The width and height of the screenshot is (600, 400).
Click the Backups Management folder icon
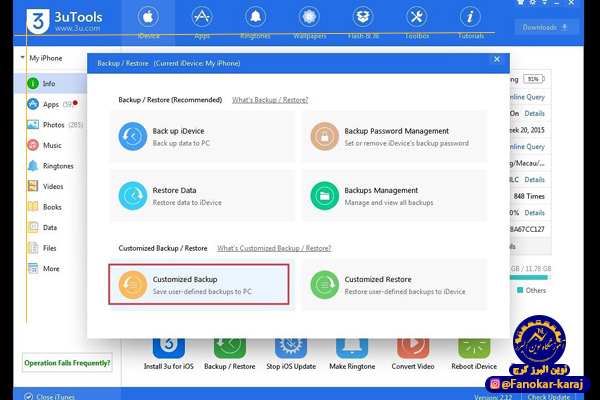pos(324,196)
